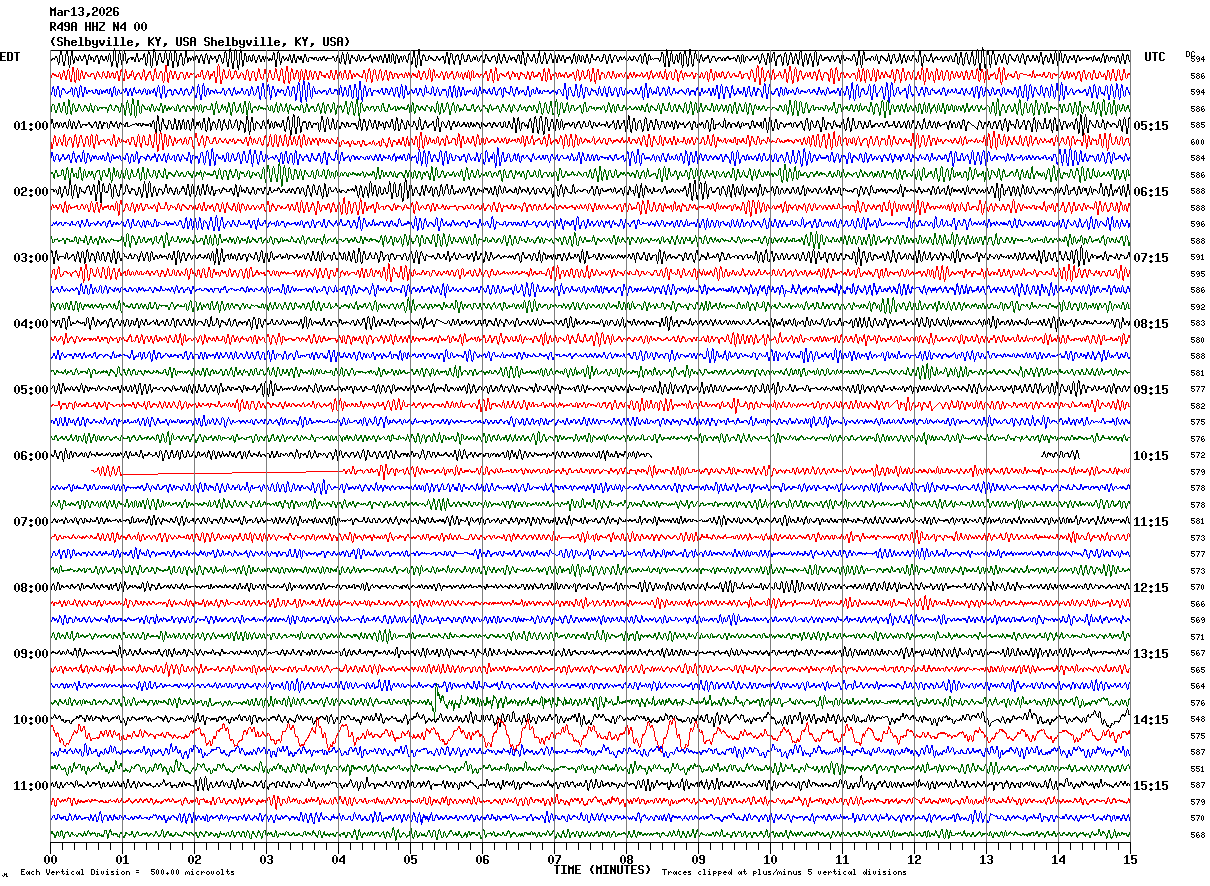The image size is (1210, 886).
Task: Click minute tick label "13" on time axis
Action: point(986,859)
